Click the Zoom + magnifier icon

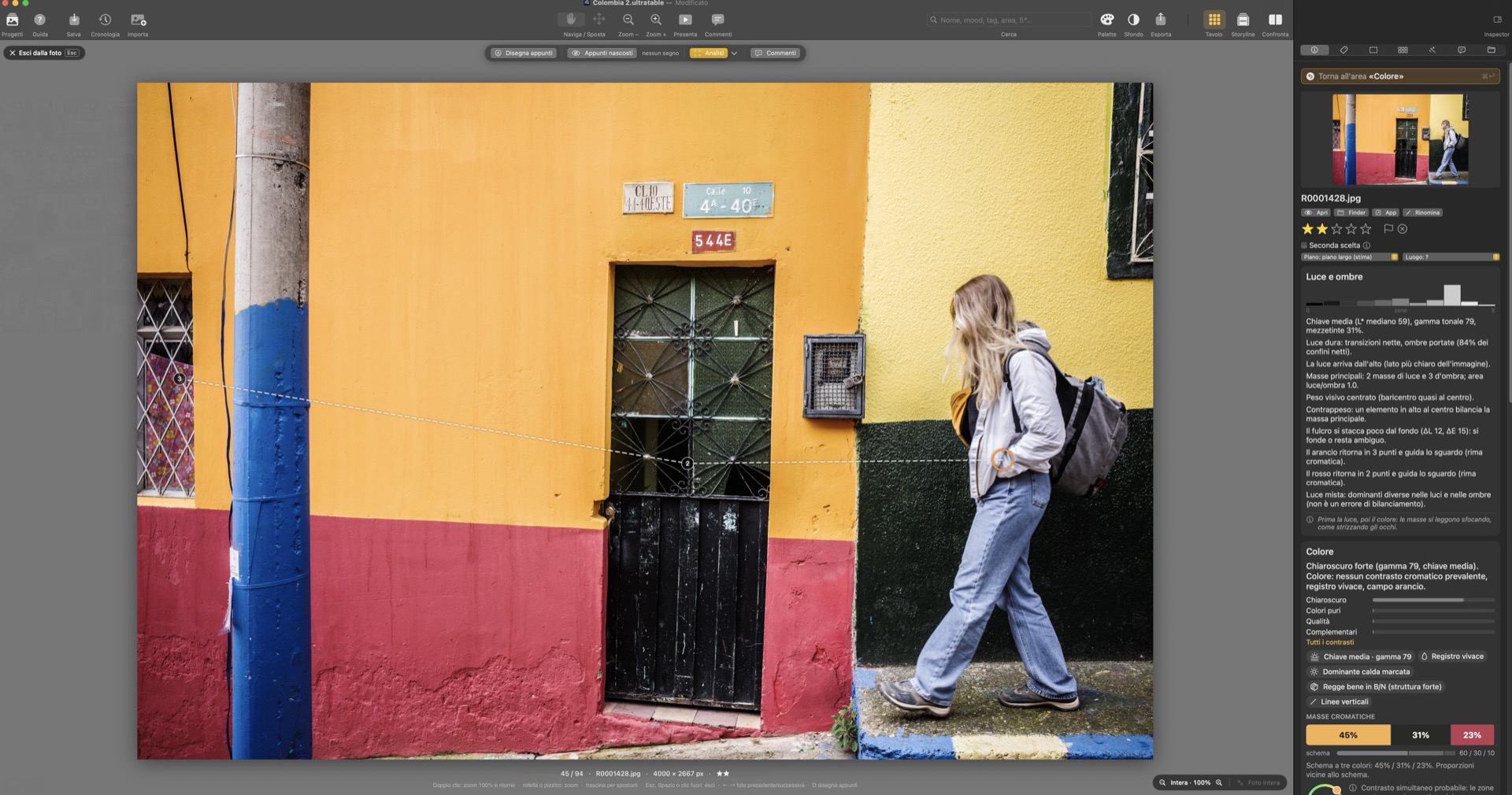click(656, 20)
